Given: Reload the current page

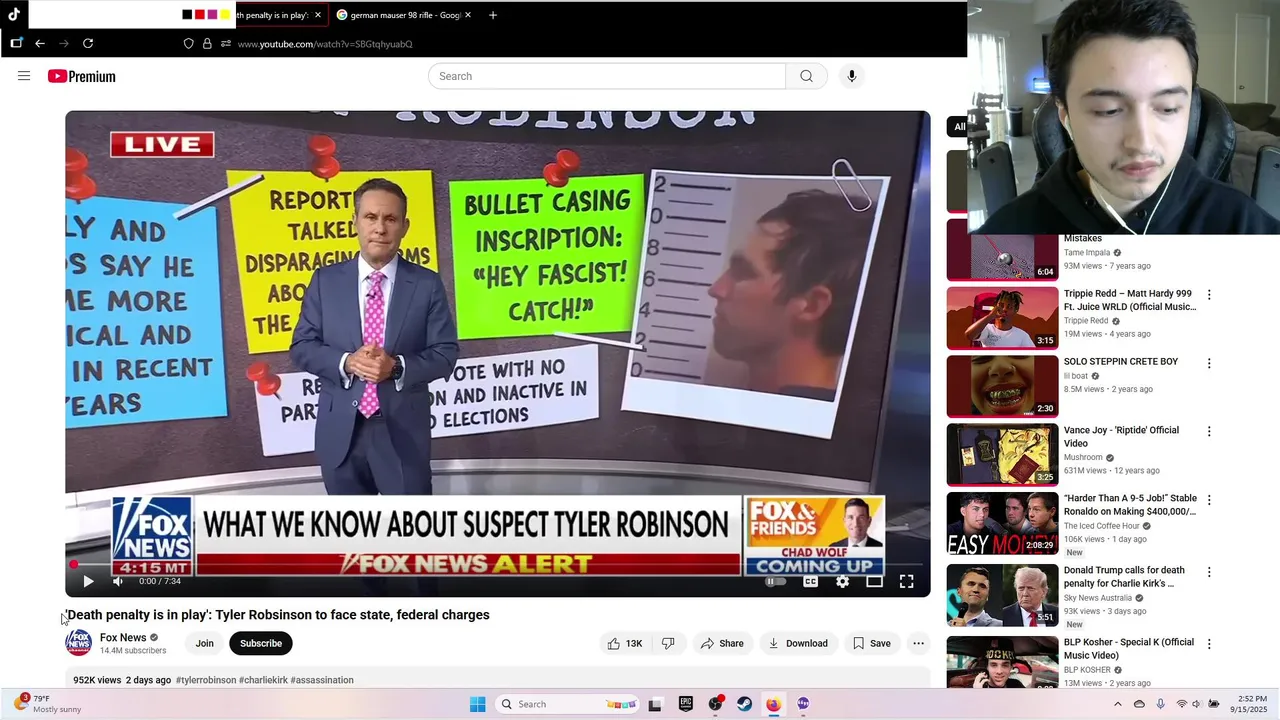Looking at the screenshot, I should coord(88,43).
